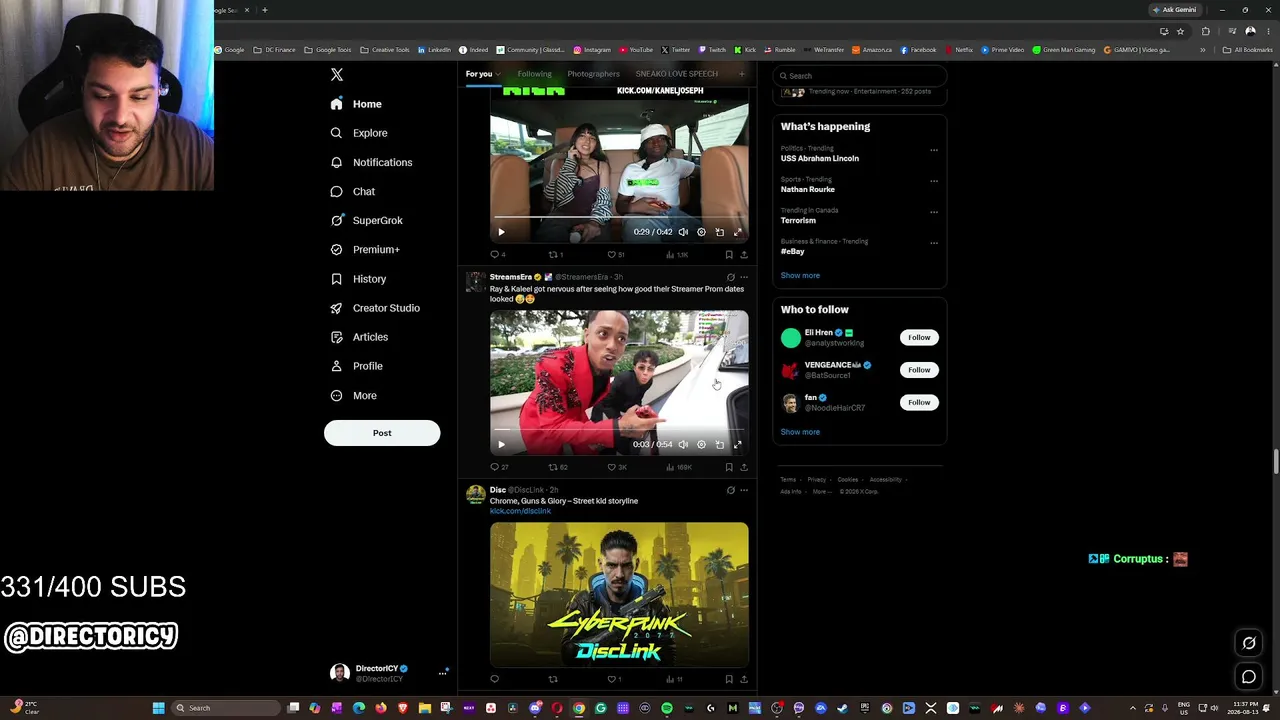
Task: Open the floating messages chat icon
Action: pos(1249,677)
